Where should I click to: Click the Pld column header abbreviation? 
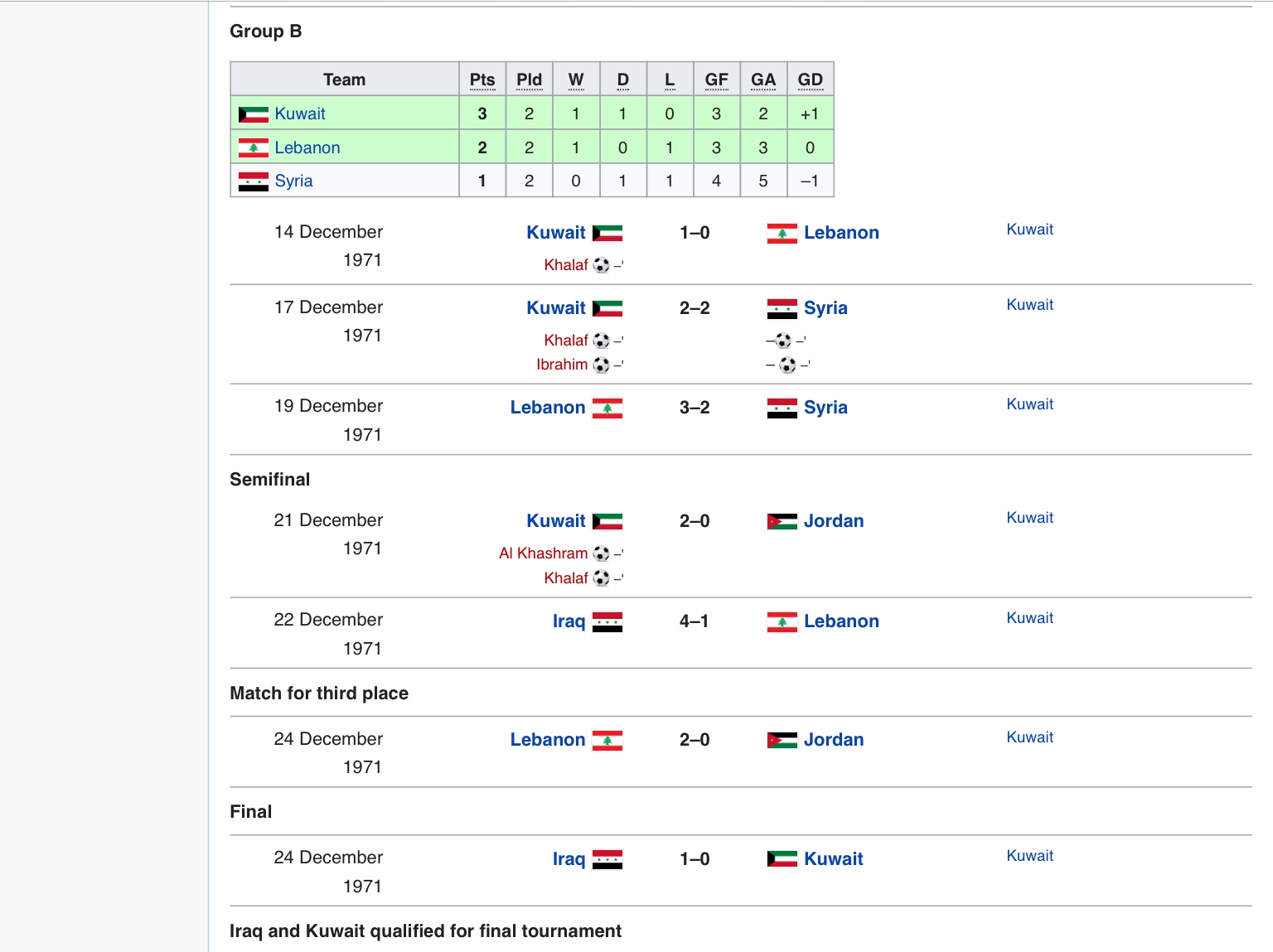point(529,80)
